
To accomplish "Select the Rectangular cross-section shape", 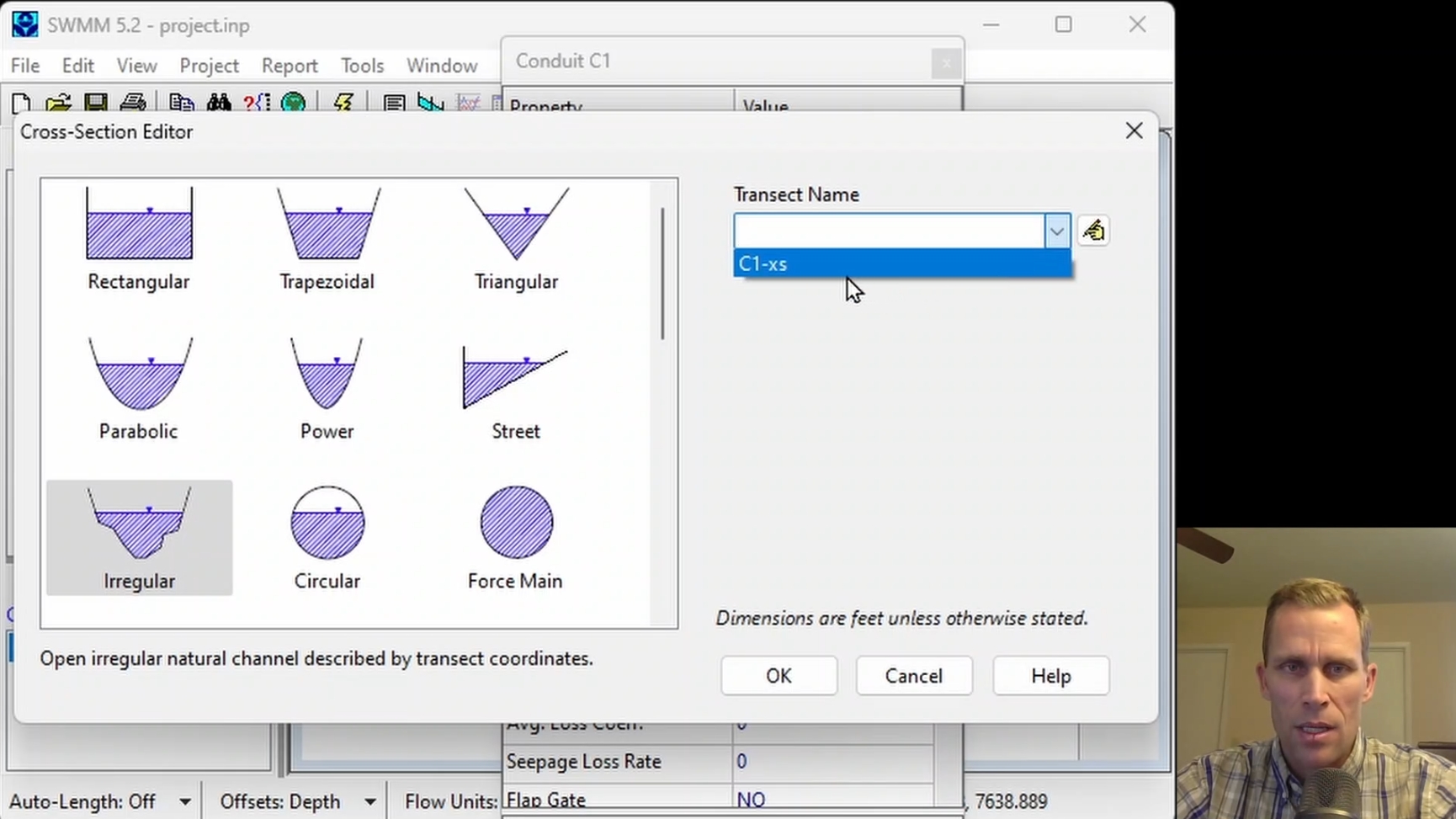I will pyautogui.click(x=139, y=238).
